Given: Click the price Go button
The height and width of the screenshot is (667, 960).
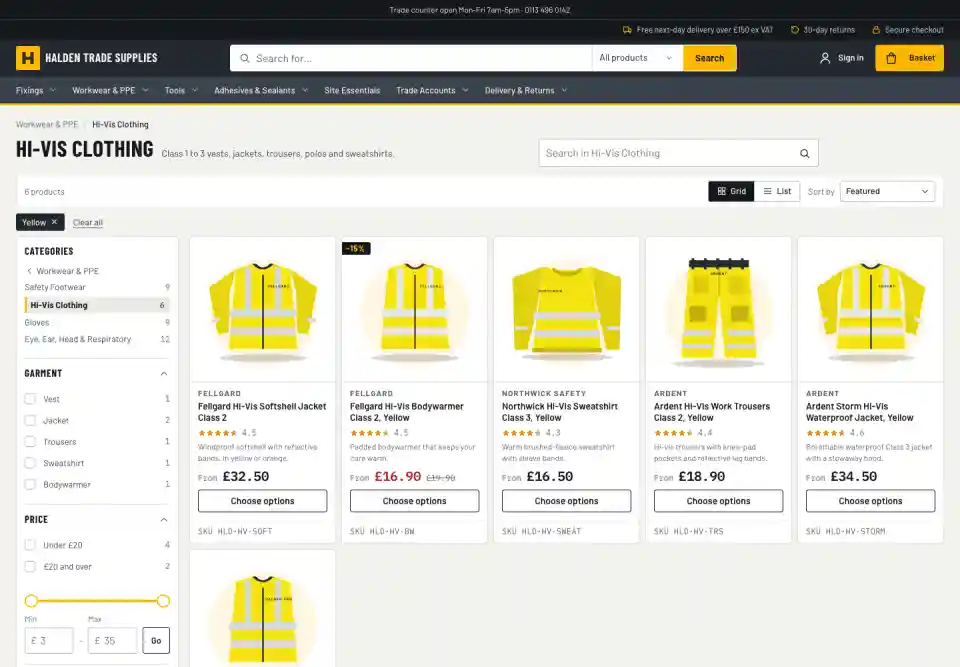Looking at the screenshot, I should pos(156,641).
